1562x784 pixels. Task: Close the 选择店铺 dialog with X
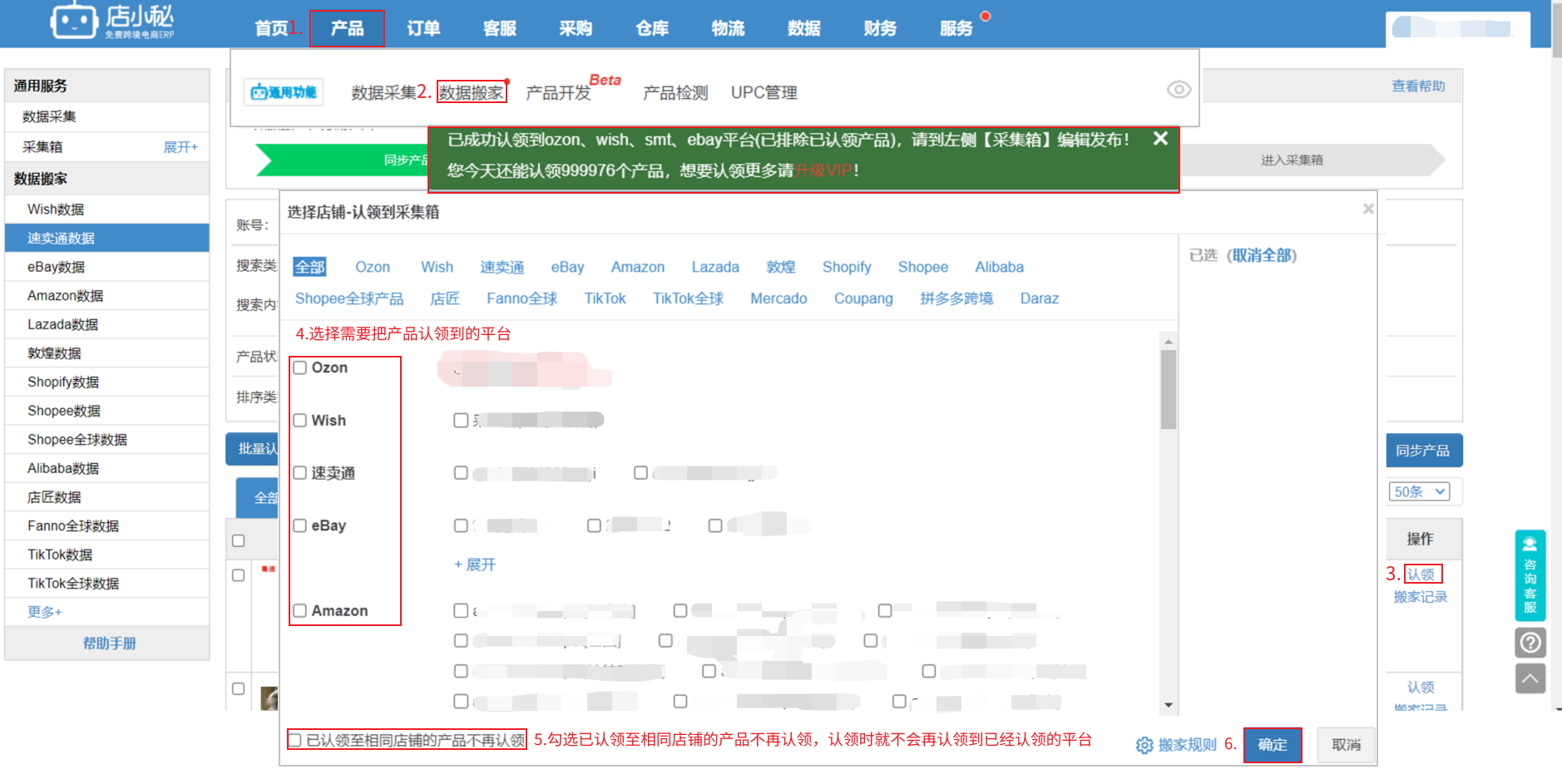point(1368,209)
